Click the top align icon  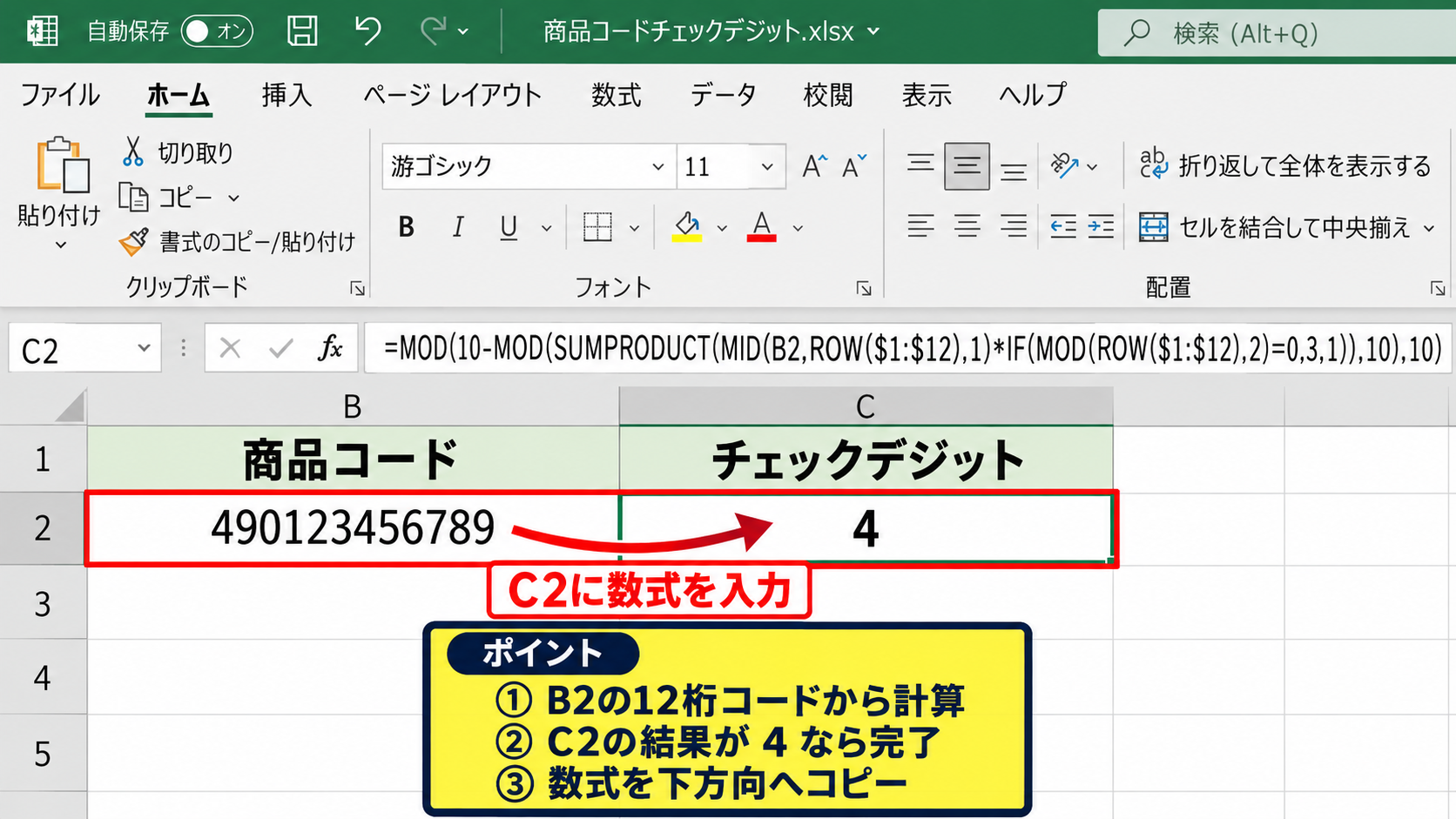point(920,164)
